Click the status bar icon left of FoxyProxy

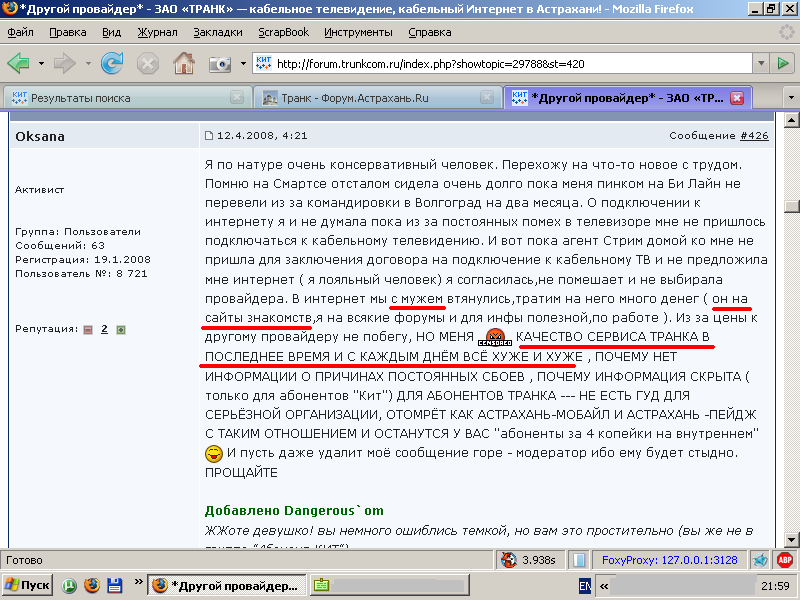click(579, 560)
